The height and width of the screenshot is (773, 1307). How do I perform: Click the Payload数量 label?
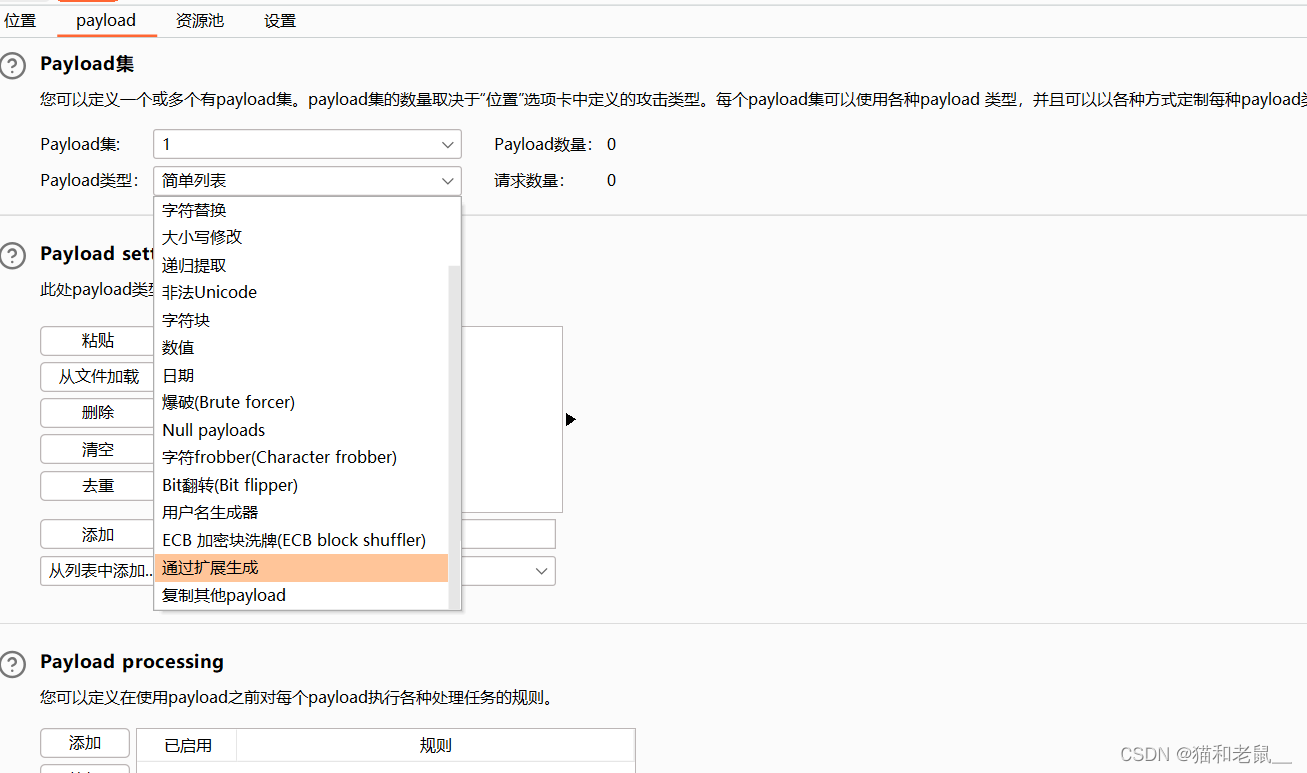[543, 144]
